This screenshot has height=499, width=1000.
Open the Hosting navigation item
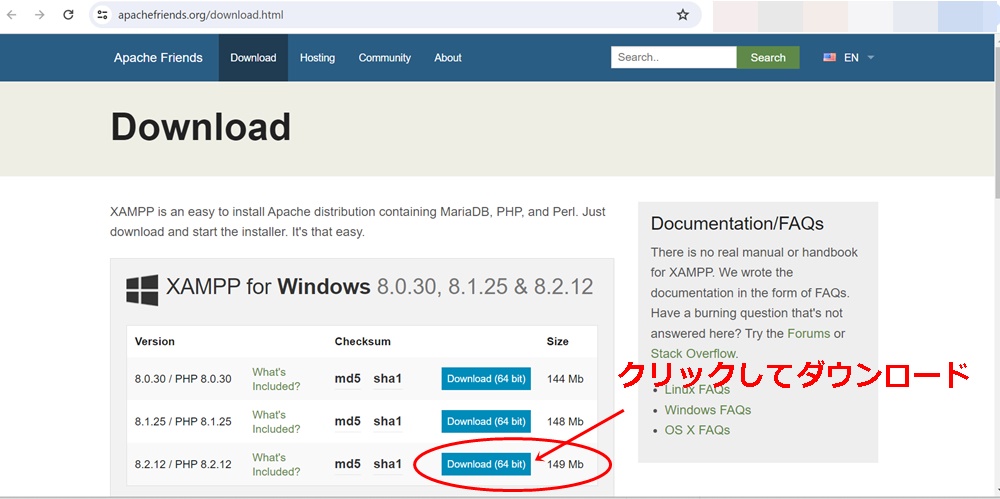click(317, 57)
